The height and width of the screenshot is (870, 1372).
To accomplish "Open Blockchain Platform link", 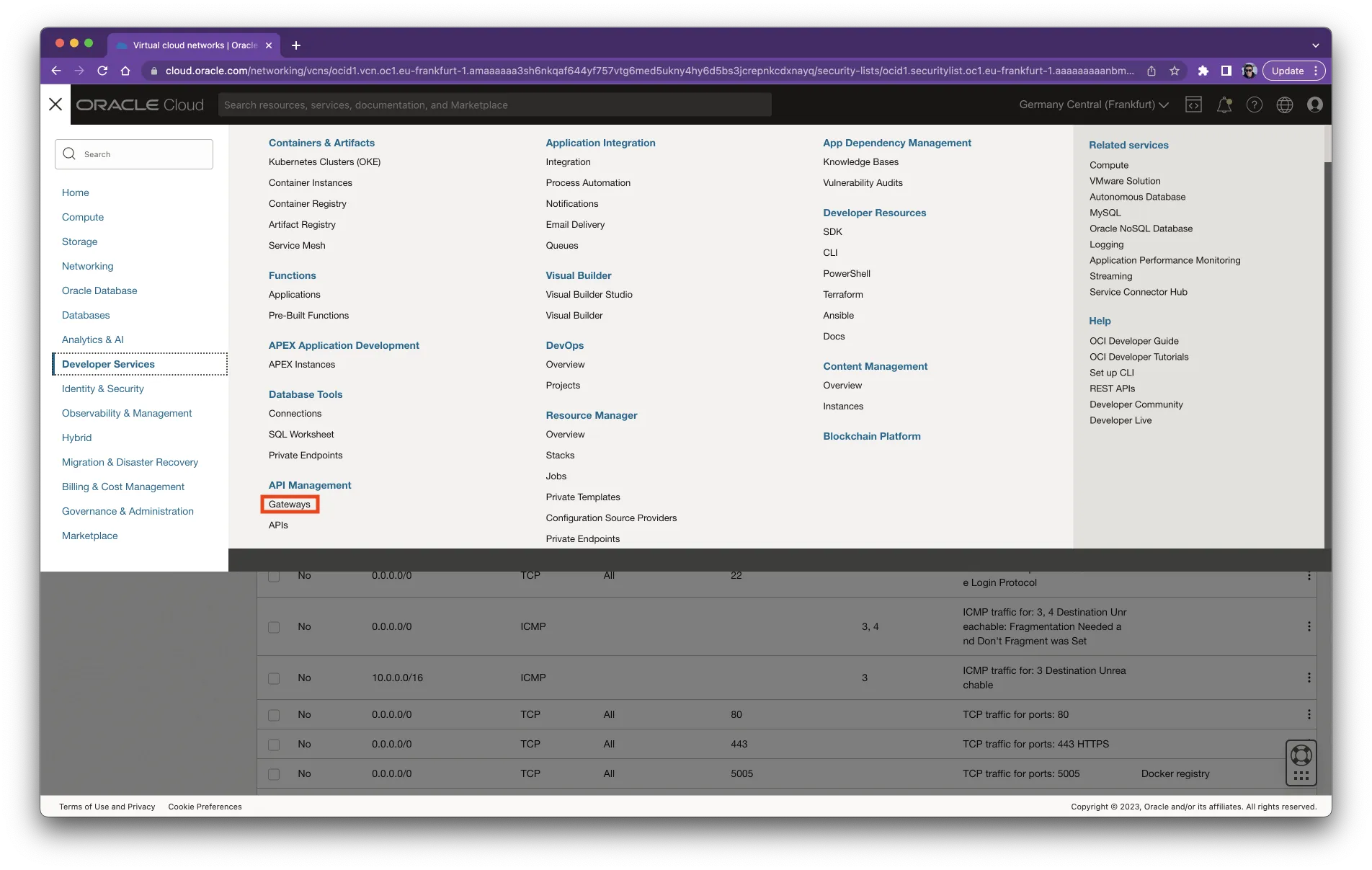I will [872, 436].
